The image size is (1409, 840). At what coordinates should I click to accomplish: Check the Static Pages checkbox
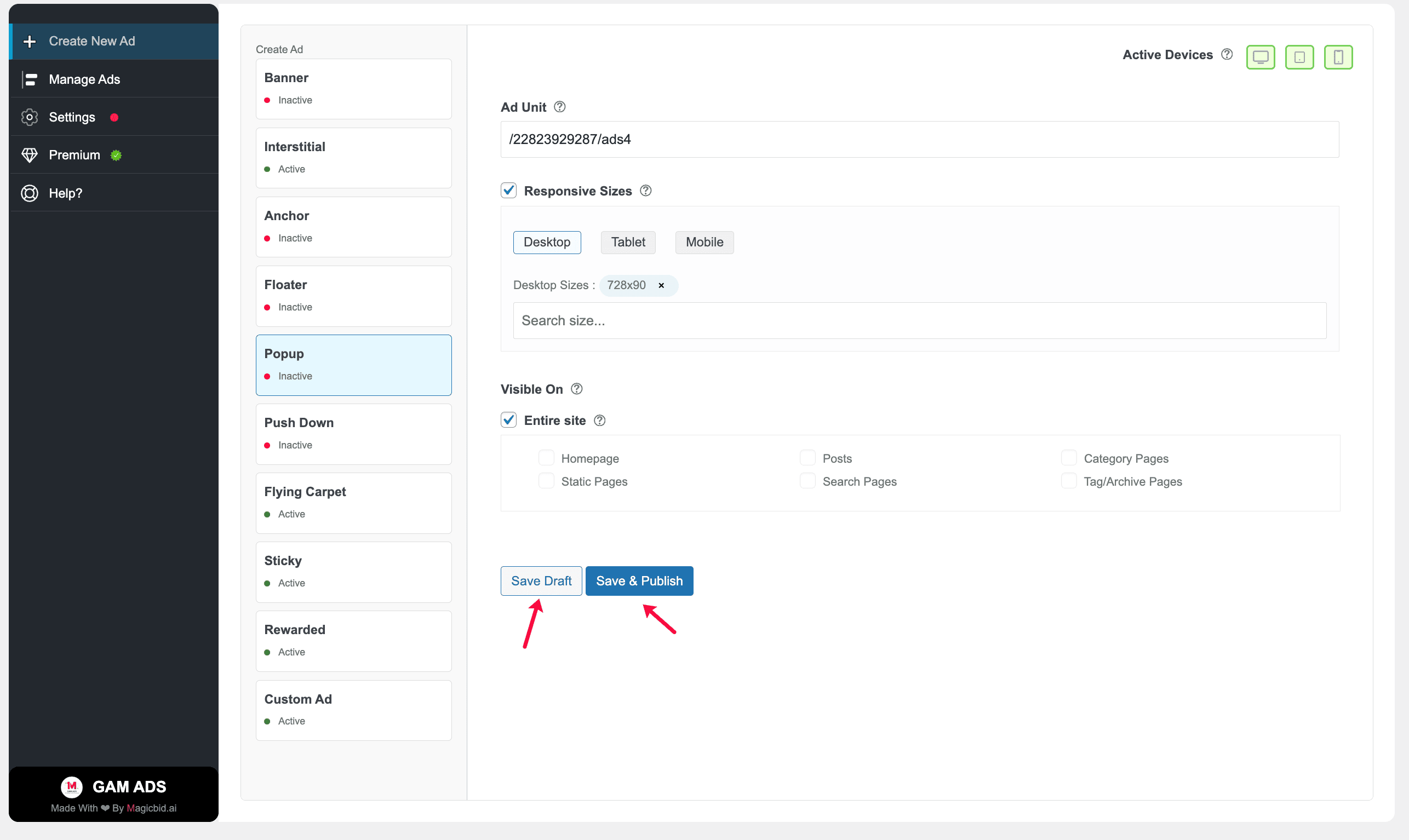(x=546, y=481)
